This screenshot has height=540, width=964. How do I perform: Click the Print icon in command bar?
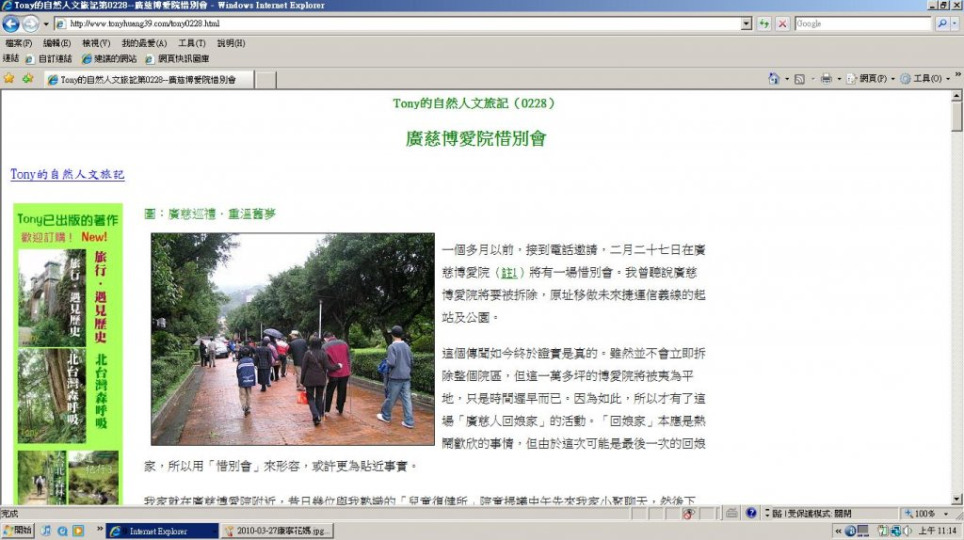[826, 79]
